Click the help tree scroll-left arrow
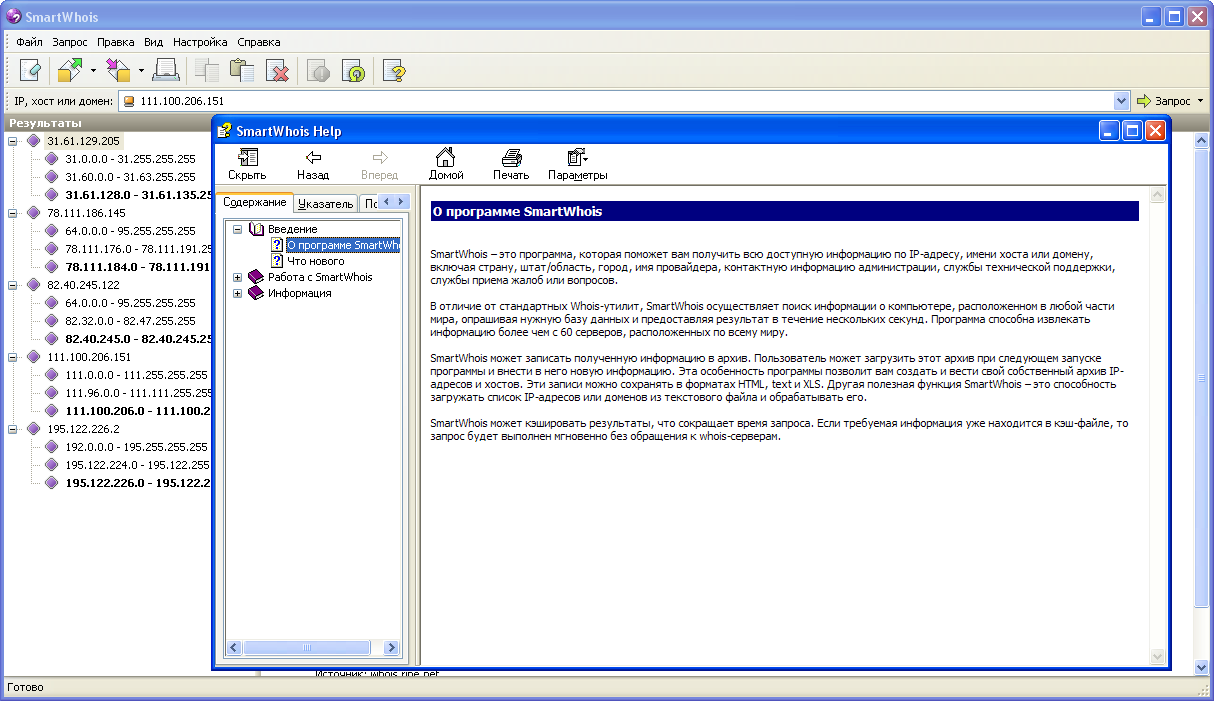1214x701 pixels. click(x=236, y=648)
